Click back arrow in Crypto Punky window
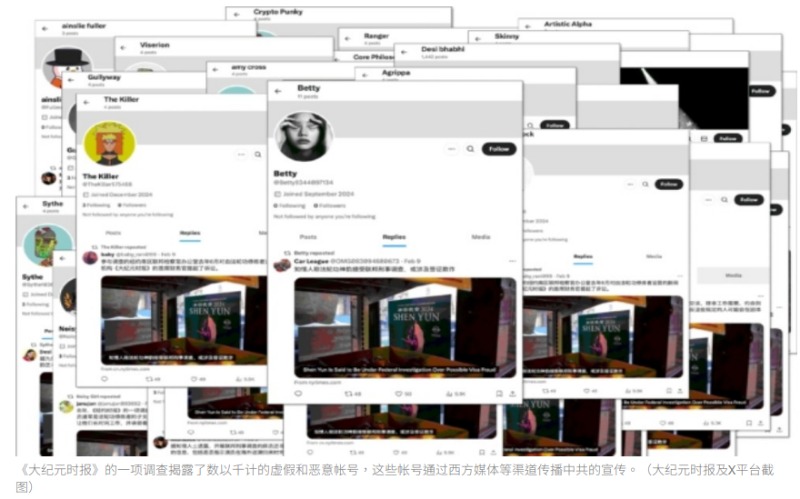 pos(236,14)
